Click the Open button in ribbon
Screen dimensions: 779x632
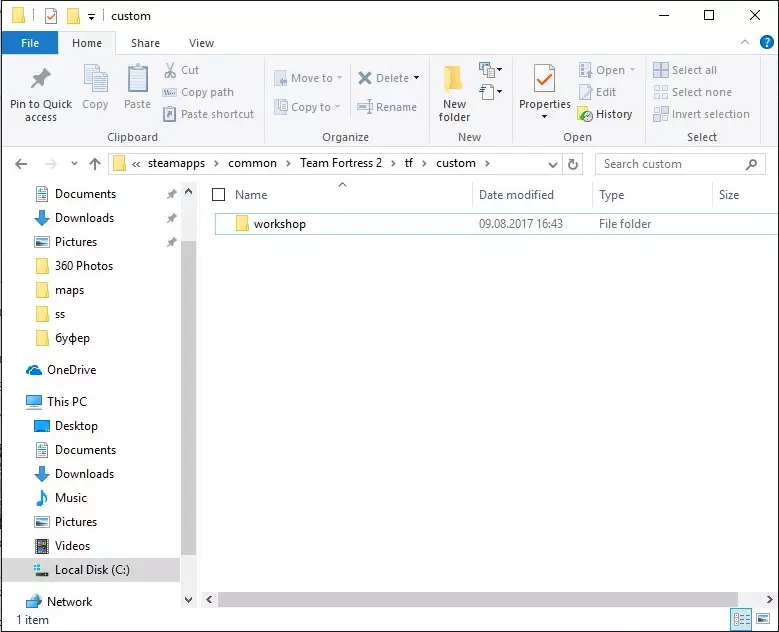coord(607,70)
